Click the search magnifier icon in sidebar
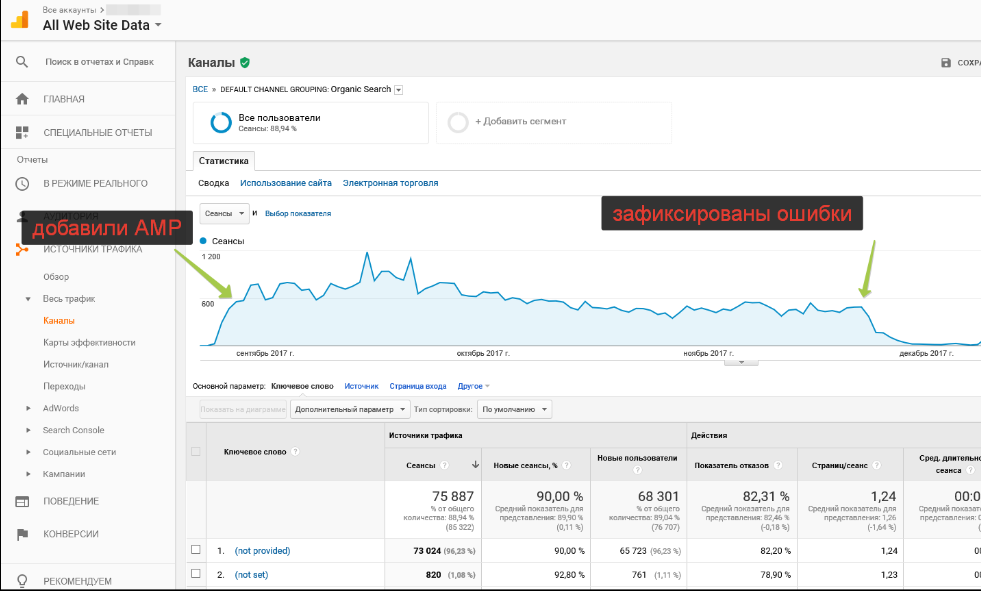This screenshot has width=981, height=591. (x=22, y=62)
